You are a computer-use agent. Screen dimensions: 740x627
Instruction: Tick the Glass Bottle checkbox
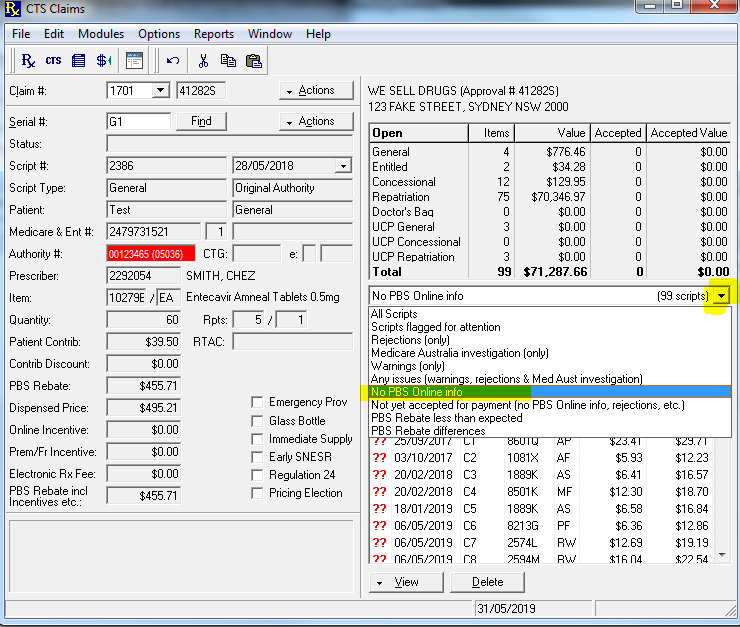(258, 421)
